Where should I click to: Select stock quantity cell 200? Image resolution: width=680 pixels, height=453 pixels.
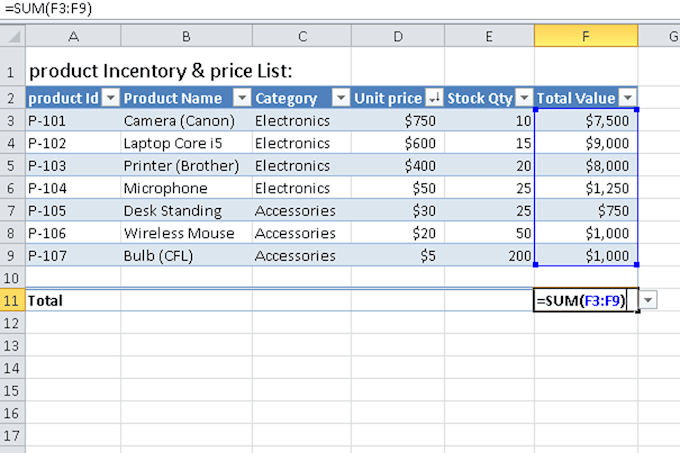[x=489, y=256]
